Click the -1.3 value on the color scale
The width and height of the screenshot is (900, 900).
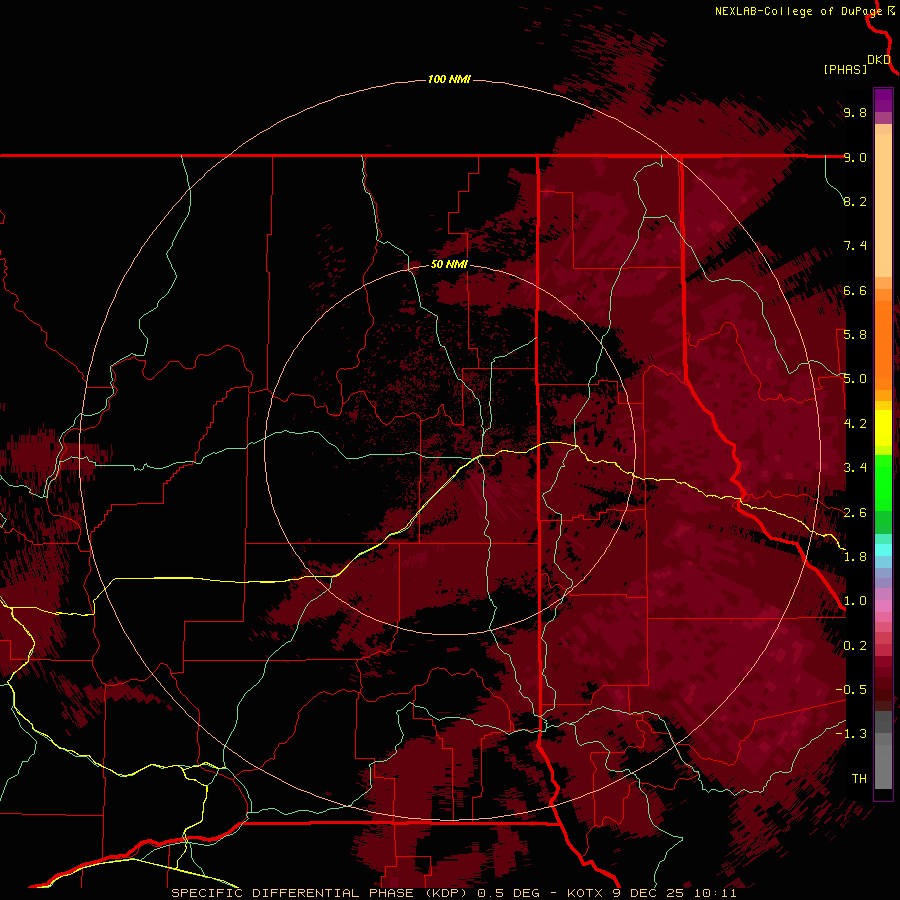coord(851,734)
